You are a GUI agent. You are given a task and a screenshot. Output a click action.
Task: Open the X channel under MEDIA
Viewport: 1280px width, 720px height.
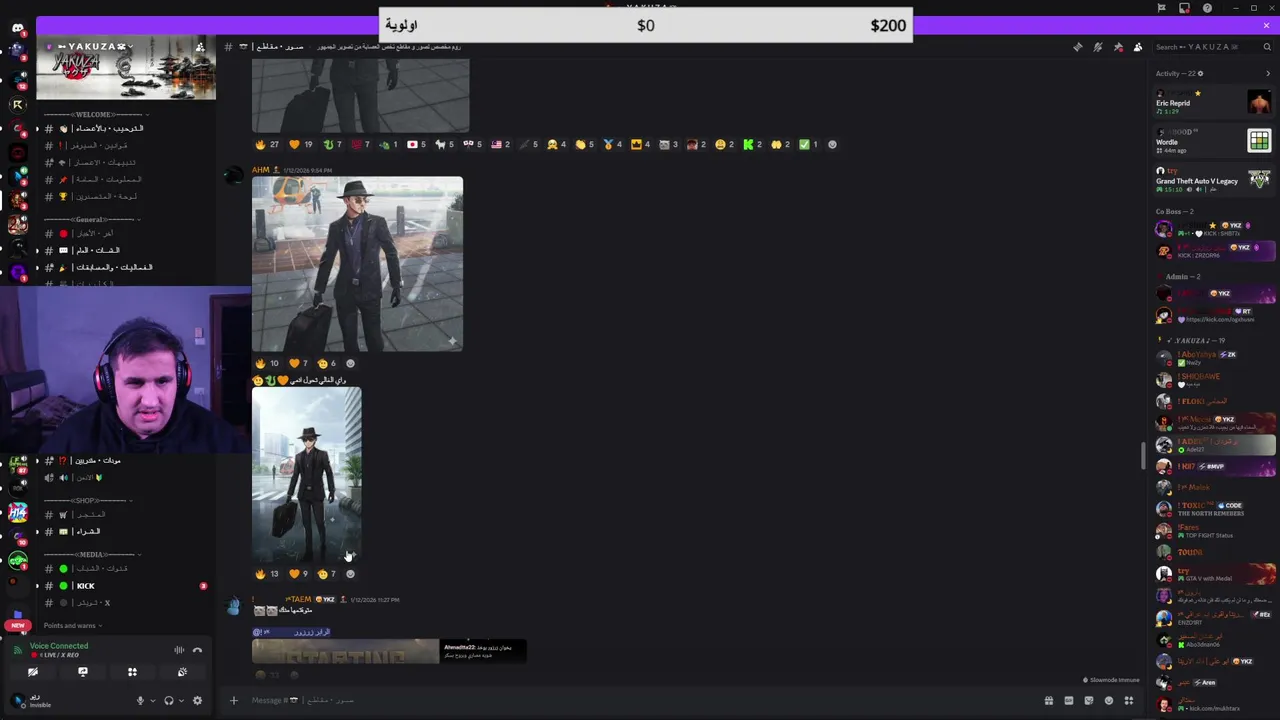coord(125,603)
